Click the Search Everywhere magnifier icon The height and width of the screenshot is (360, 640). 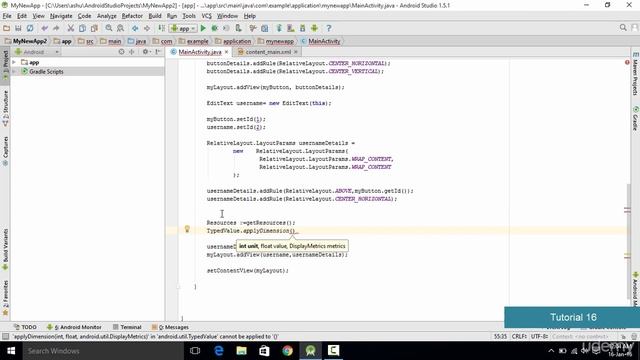pyautogui.click(x=623, y=27)
